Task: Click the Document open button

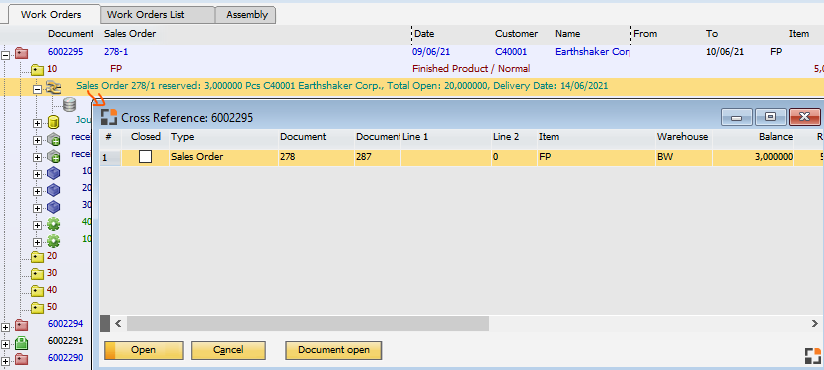Action: pos(334,350)
